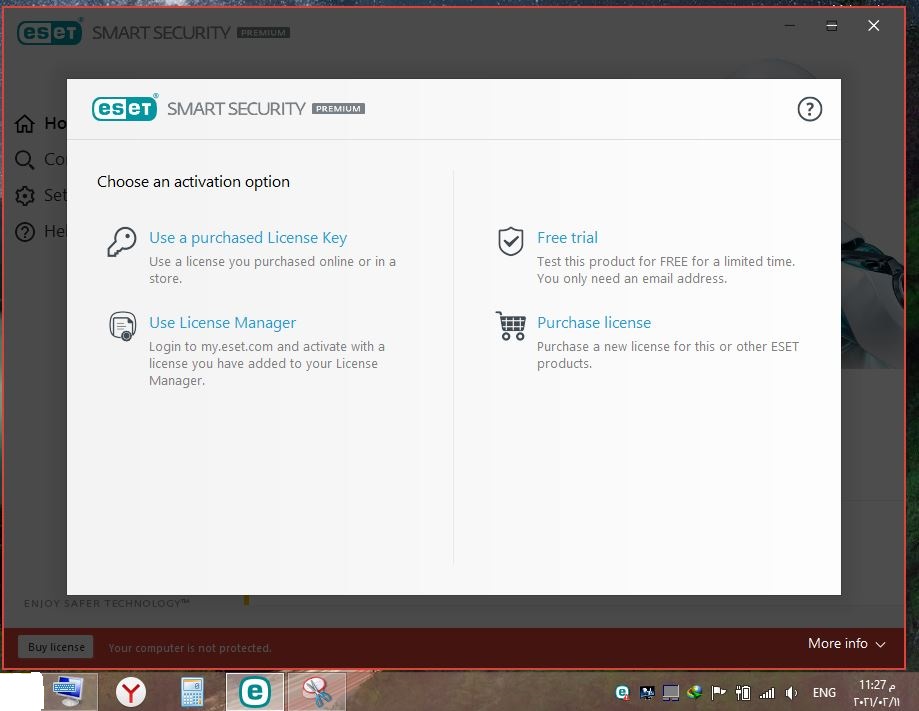Choose Use License Manager option
This screenshot has height=711, width=919.
[222, 322]
